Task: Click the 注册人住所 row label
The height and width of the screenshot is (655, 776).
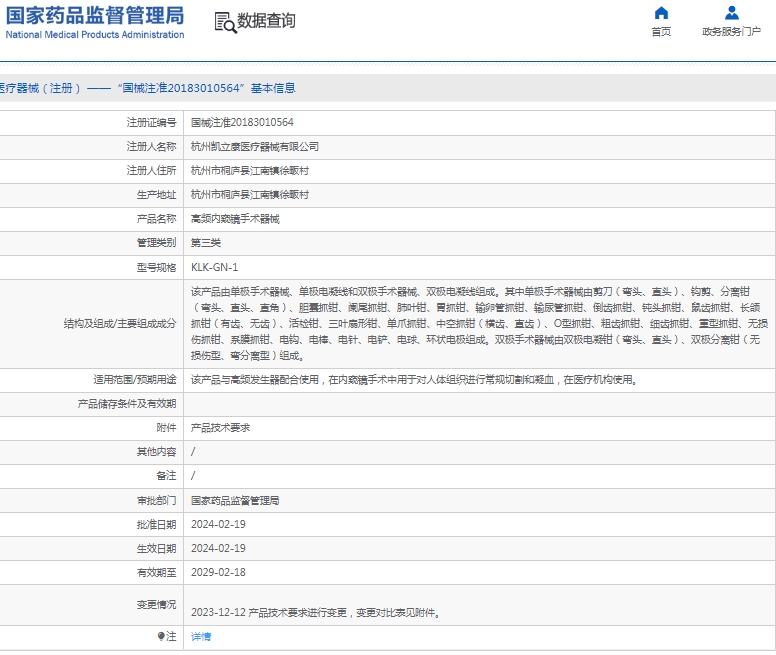Action: point(151,171)
